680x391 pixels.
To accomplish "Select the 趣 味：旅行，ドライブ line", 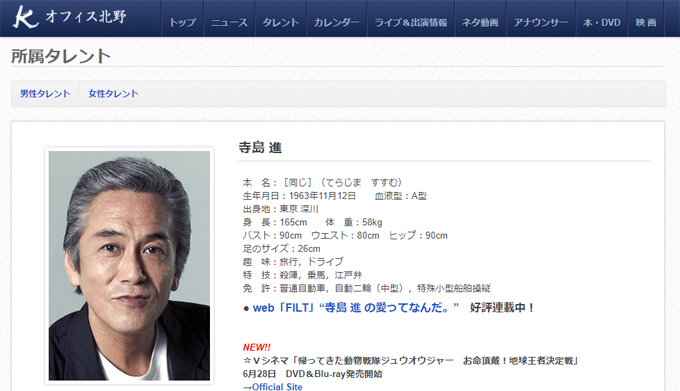I will (x=293, y=262).
